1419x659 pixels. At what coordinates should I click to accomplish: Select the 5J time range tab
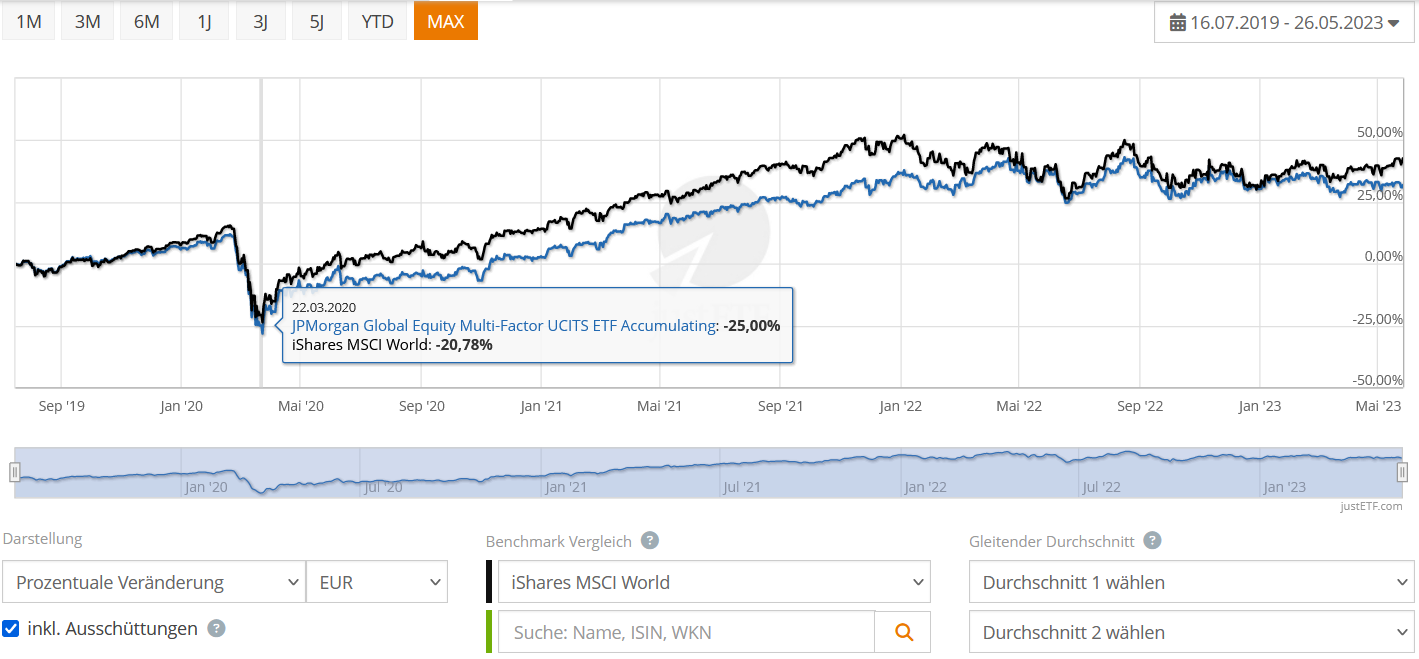(x=316, y=21)
